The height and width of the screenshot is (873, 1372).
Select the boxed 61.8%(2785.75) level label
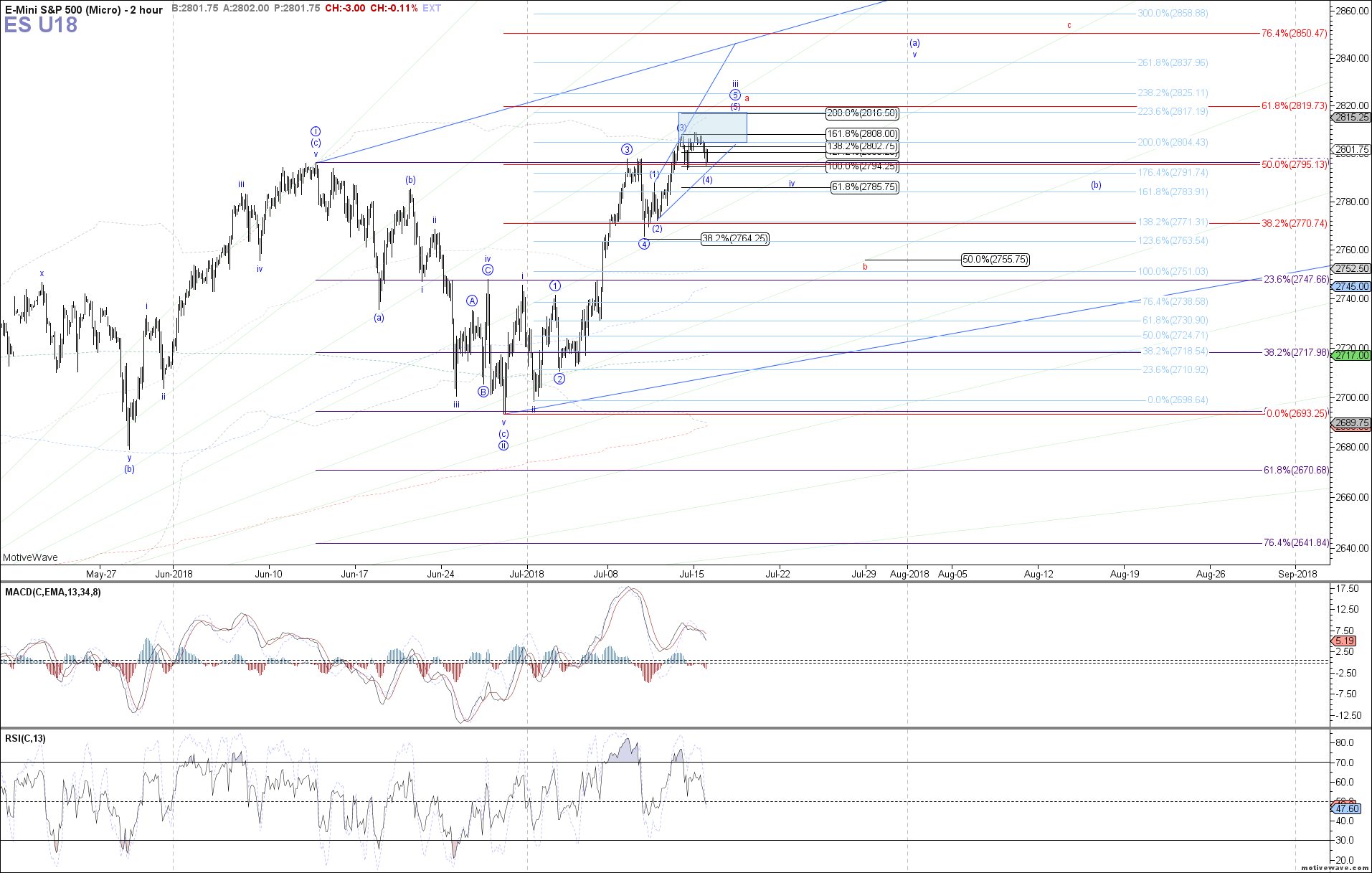point(864,187)
